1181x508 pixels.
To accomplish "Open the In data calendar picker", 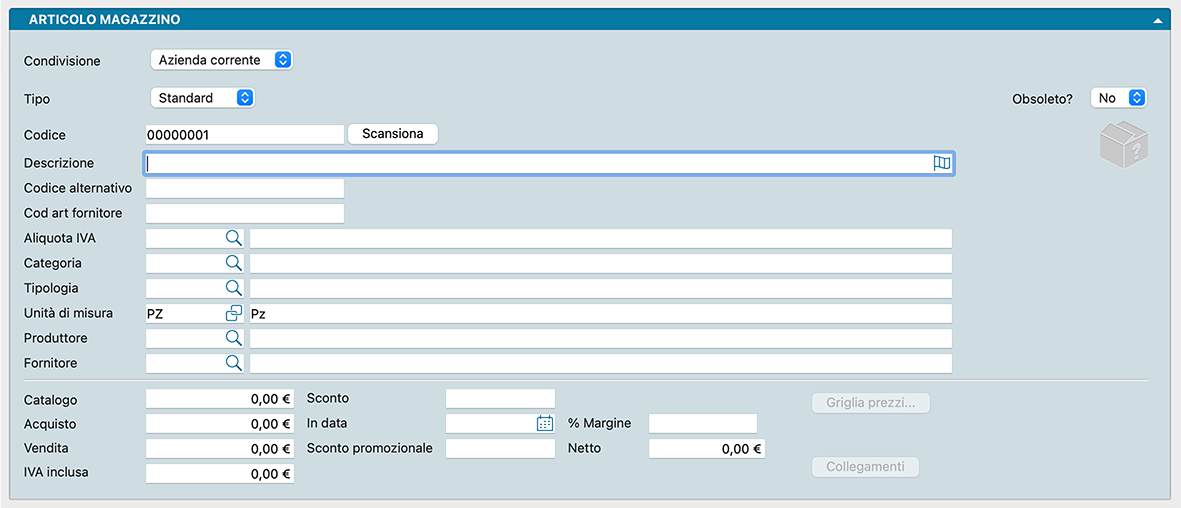I will (x=545, y=423).
